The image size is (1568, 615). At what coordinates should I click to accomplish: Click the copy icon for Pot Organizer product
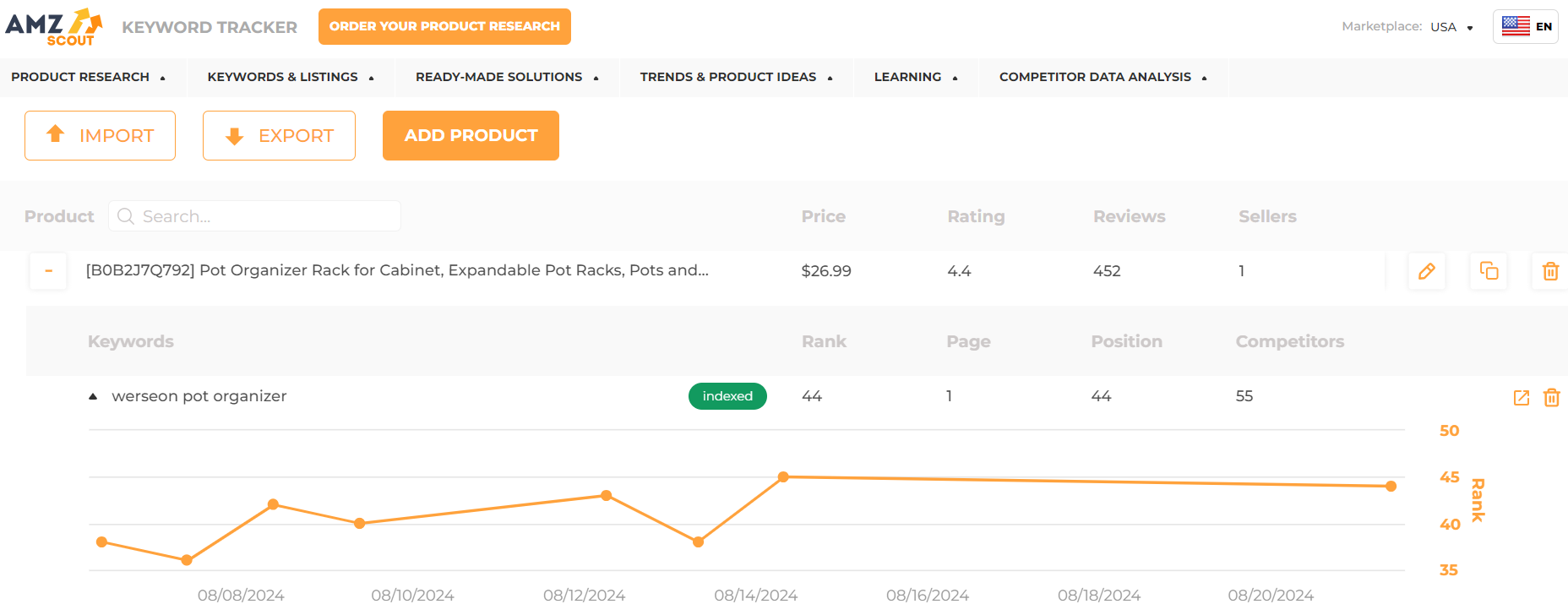1489,271
